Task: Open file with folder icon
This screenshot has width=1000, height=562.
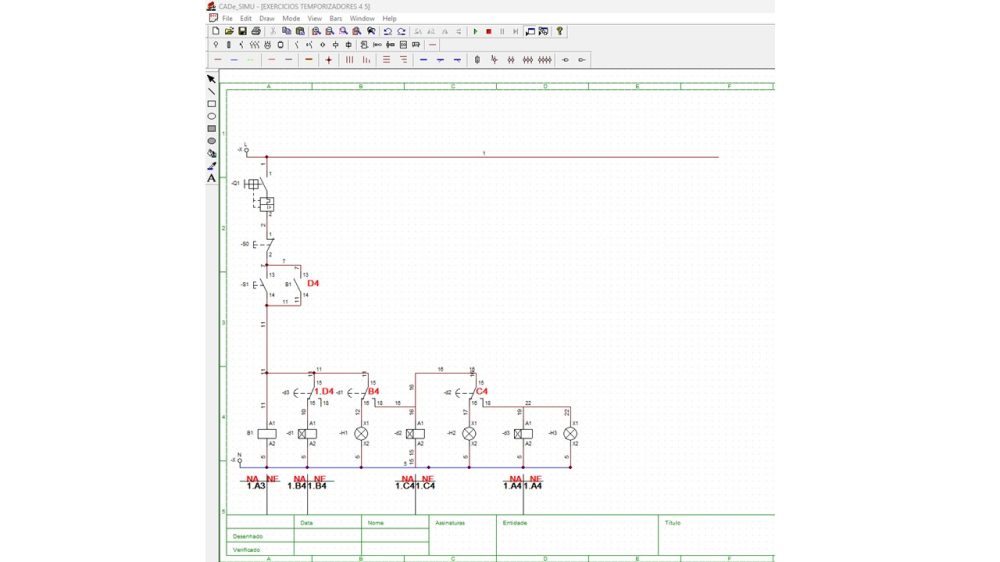Action: click(x=229, y=31)
